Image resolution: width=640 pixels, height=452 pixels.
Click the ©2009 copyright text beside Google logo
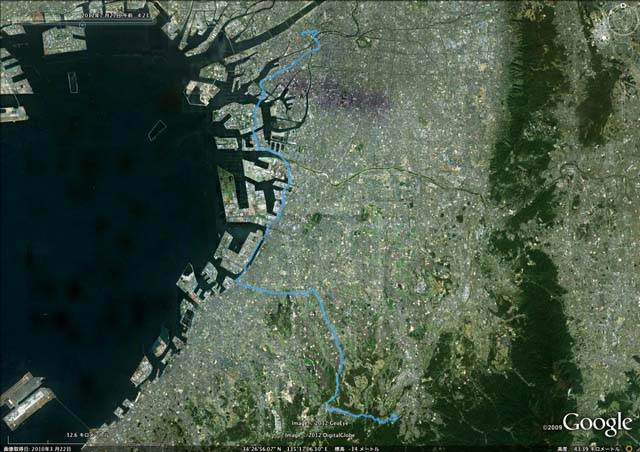(553, 427)
